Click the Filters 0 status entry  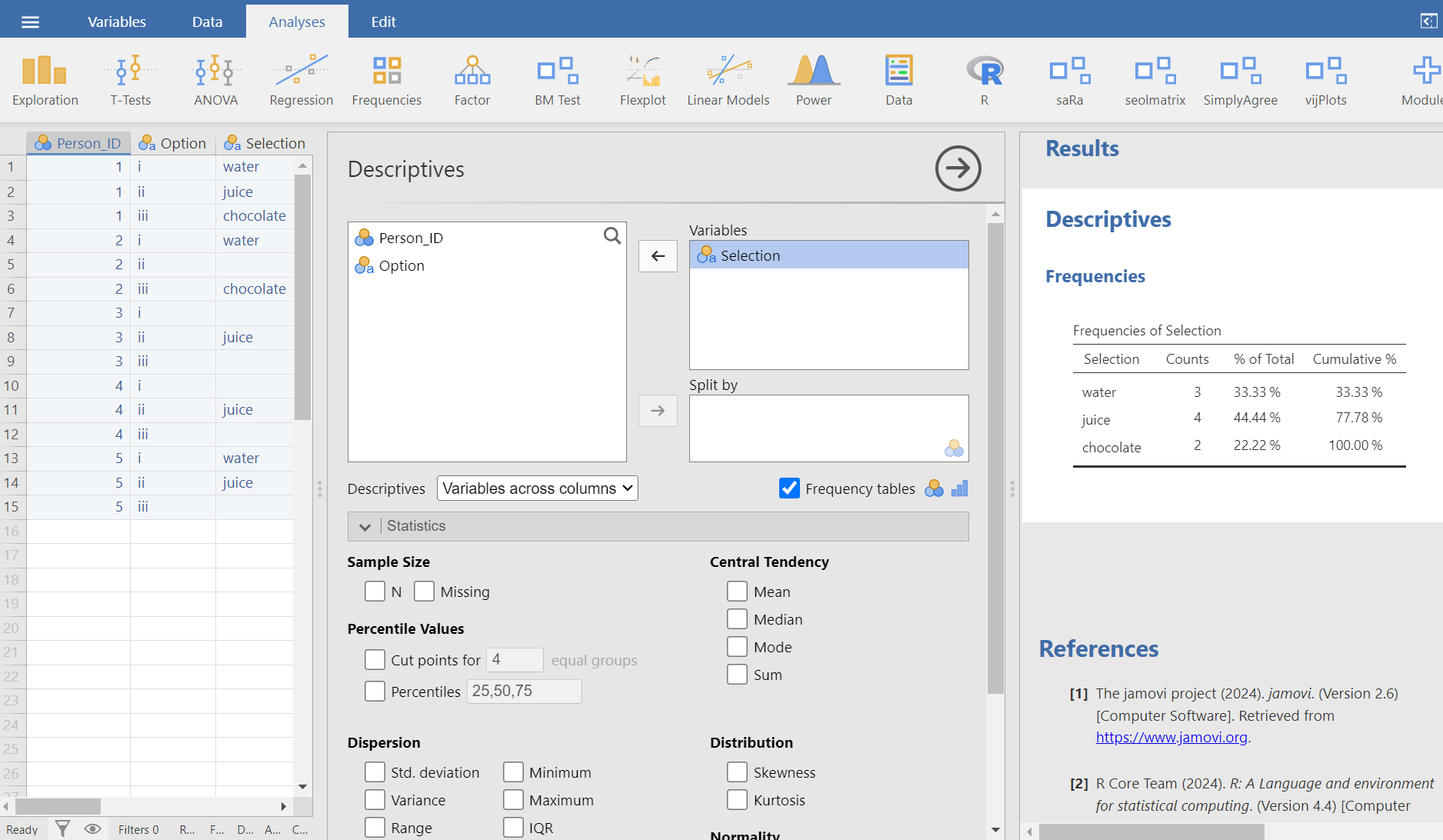click(x=138, y=829)
